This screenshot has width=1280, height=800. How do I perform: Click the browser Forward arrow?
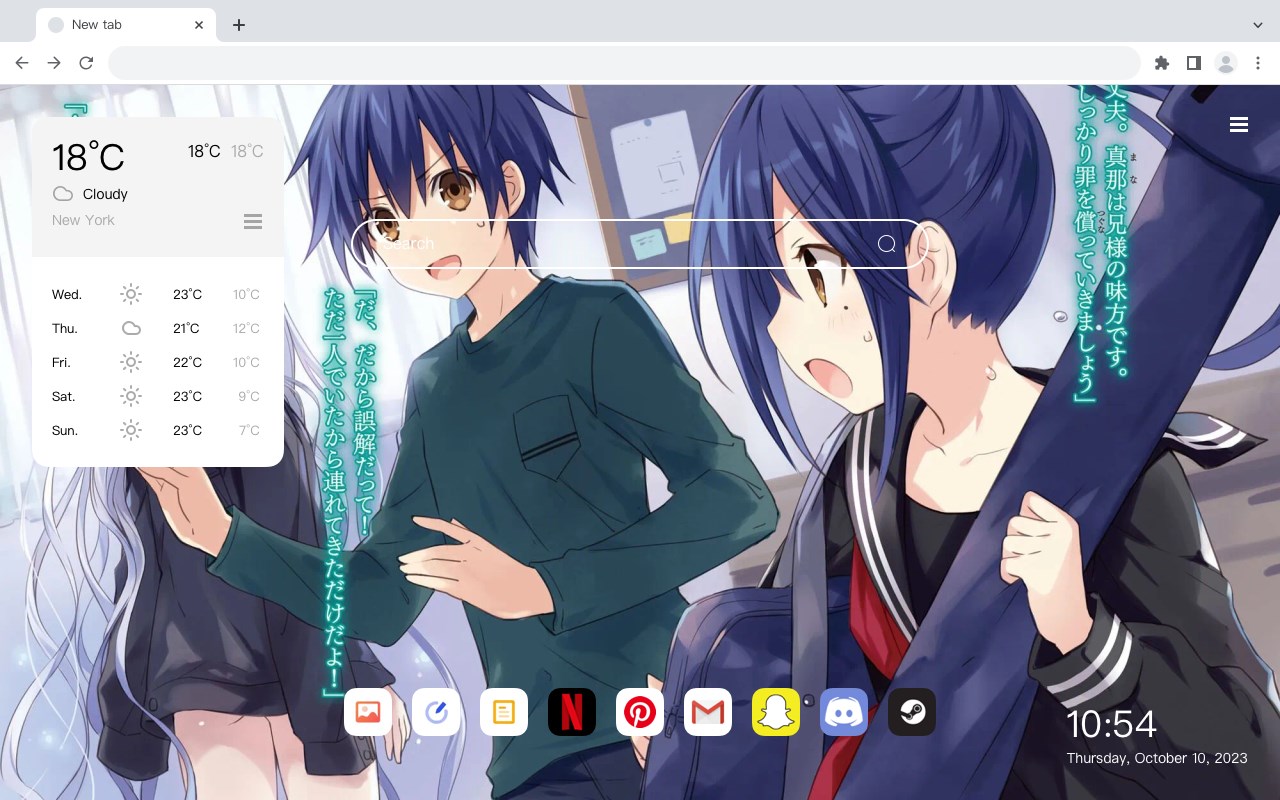tap(54, 63)
